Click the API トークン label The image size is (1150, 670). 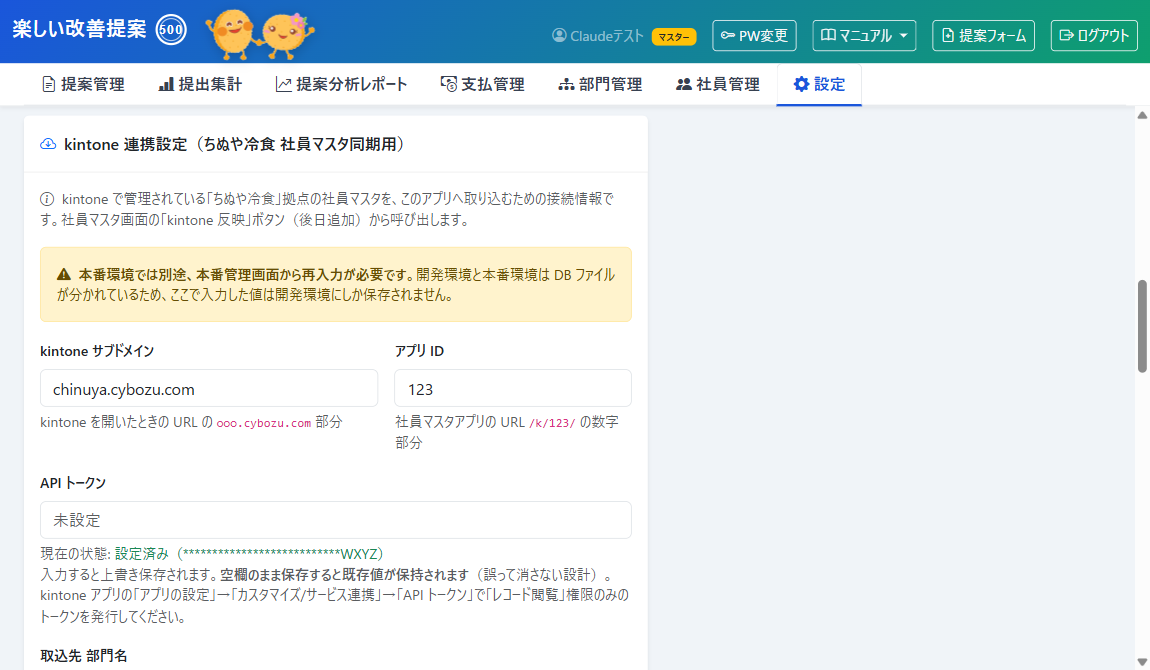73,483
